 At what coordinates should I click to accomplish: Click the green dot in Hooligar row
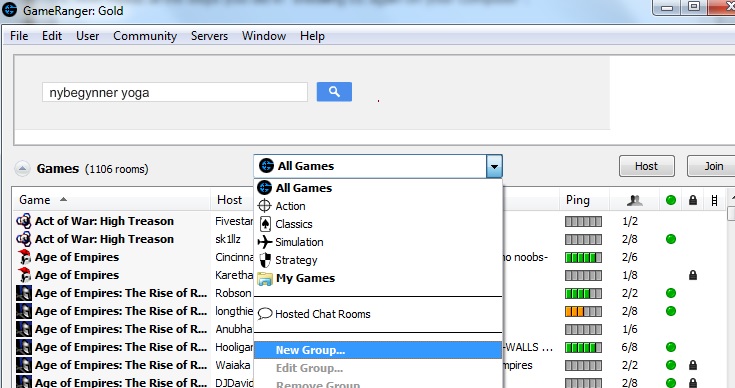click(671, 347)
